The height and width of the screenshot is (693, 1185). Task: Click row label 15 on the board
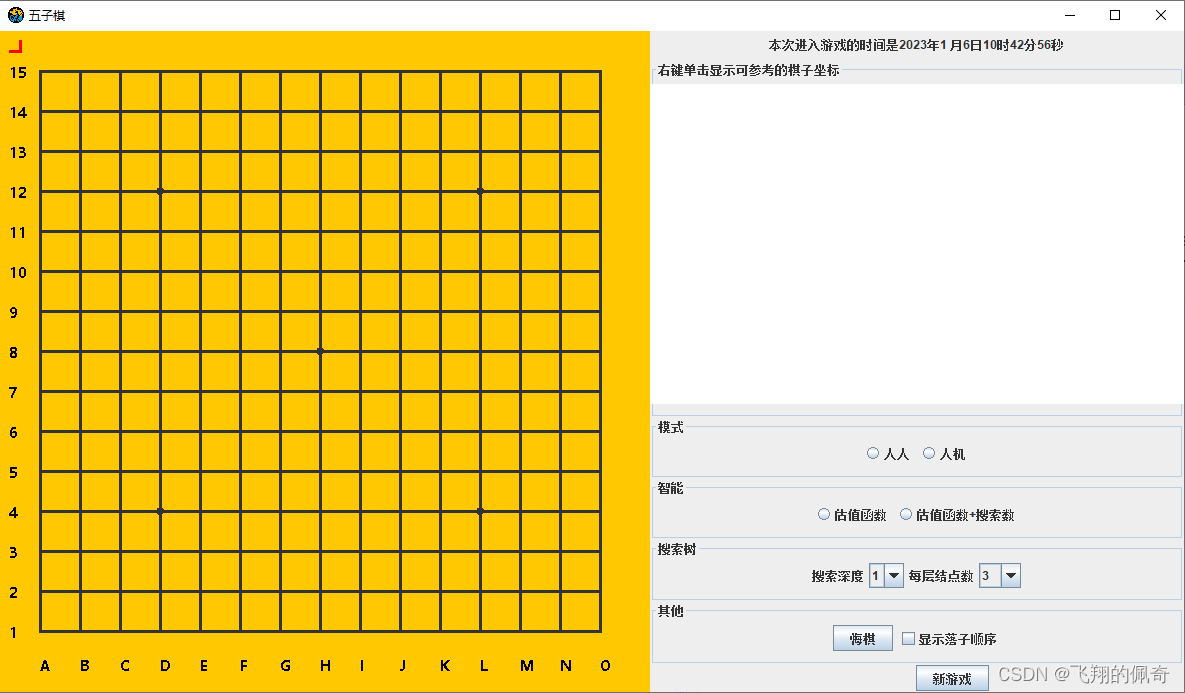click(x=18, y=73)
